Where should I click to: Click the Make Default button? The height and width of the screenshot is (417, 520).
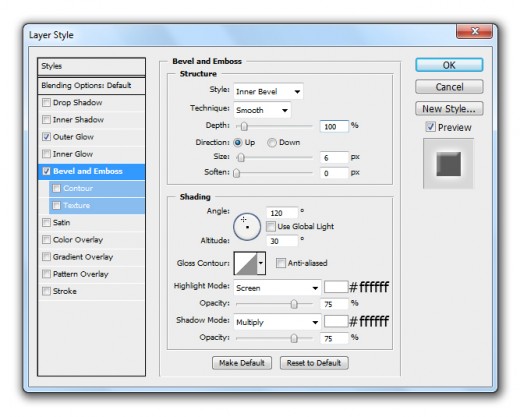242,363
